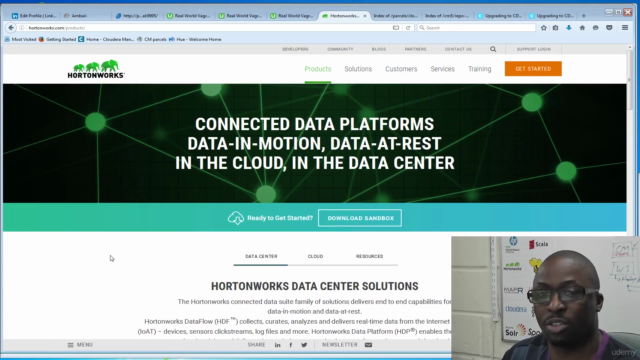The width and height of the screenshot is (640, 360).
Task: Switch to Index of /cm5/repo tab
Action: [x=447, y=16]
